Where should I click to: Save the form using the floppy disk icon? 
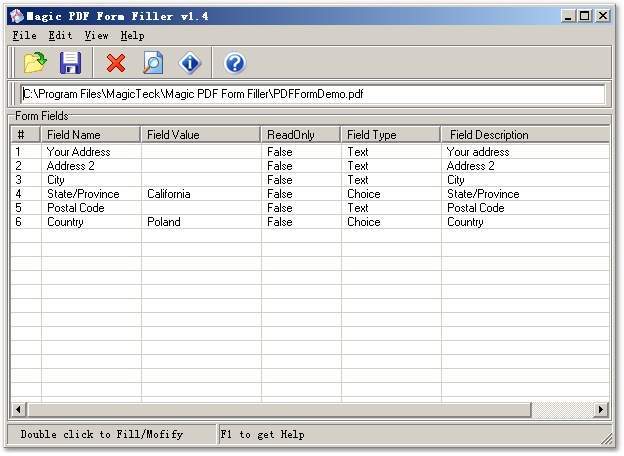coord(70,63)
